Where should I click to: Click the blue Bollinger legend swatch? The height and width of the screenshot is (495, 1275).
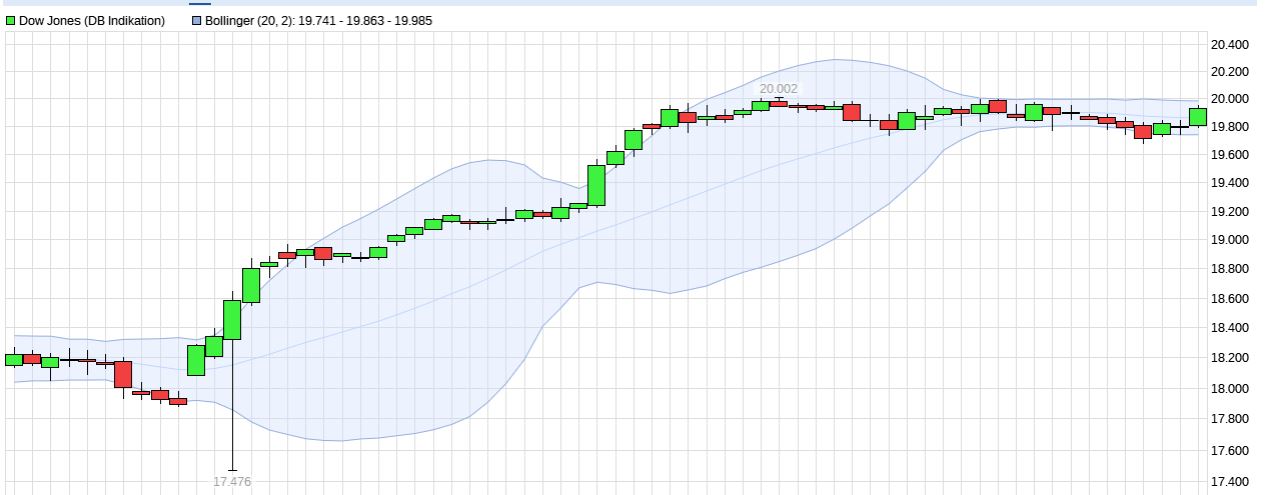197,20
